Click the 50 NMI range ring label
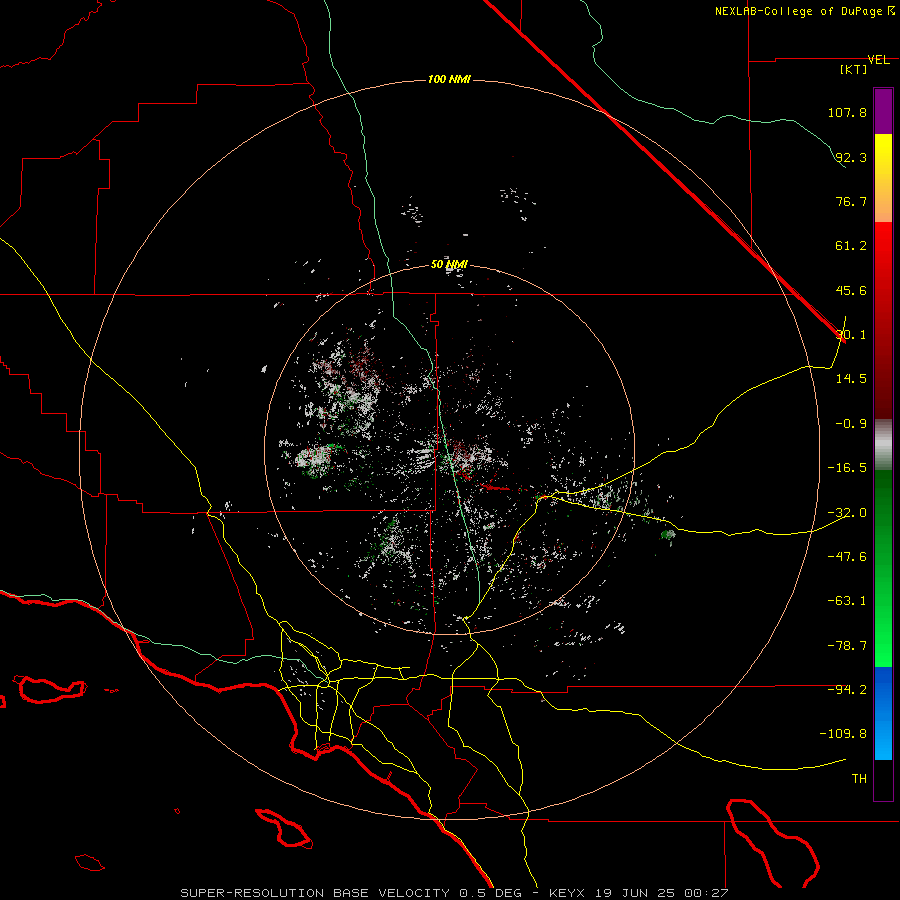 point(449,265)
